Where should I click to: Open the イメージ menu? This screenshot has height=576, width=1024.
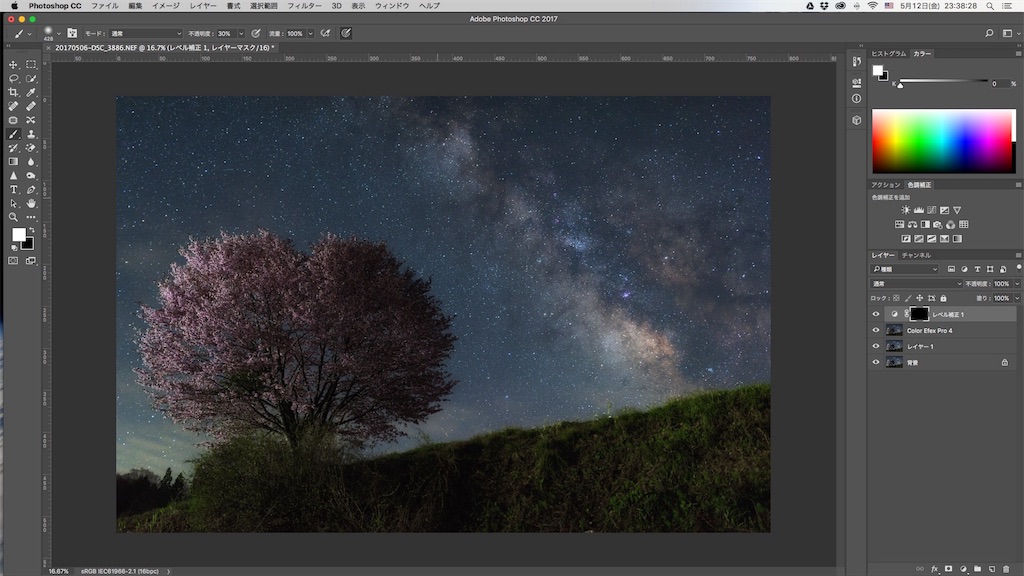tap(166, 5)
